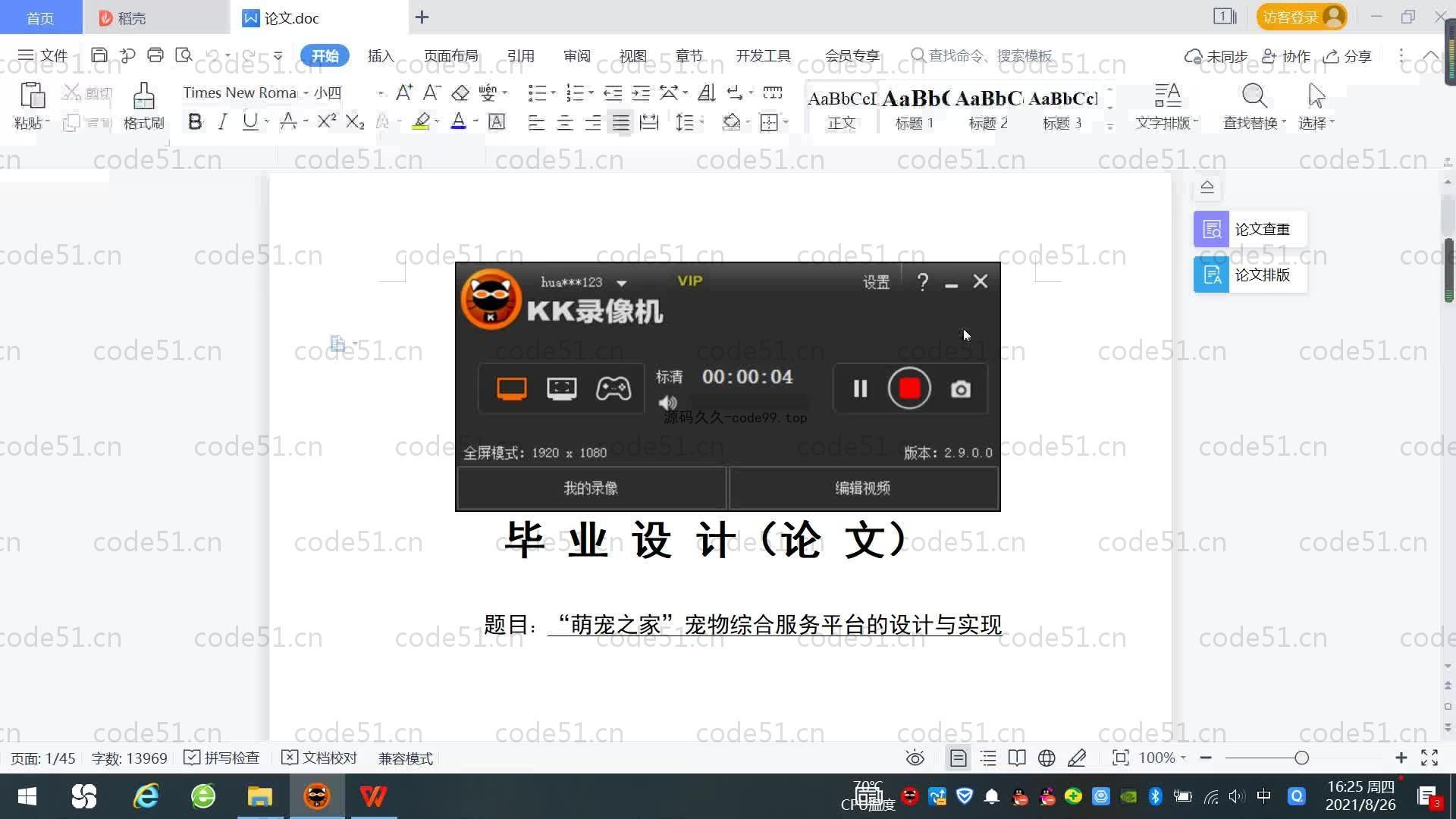Select fullscreen recording mode in KK recorder
The image size is (1456, 819).
[512, 389]
